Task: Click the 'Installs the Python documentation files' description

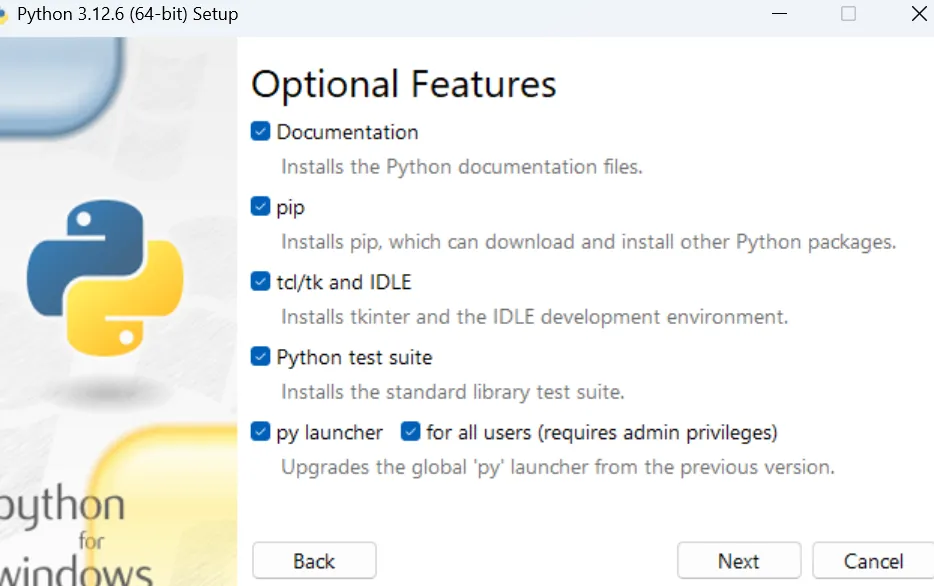Action: pos(461,167)
